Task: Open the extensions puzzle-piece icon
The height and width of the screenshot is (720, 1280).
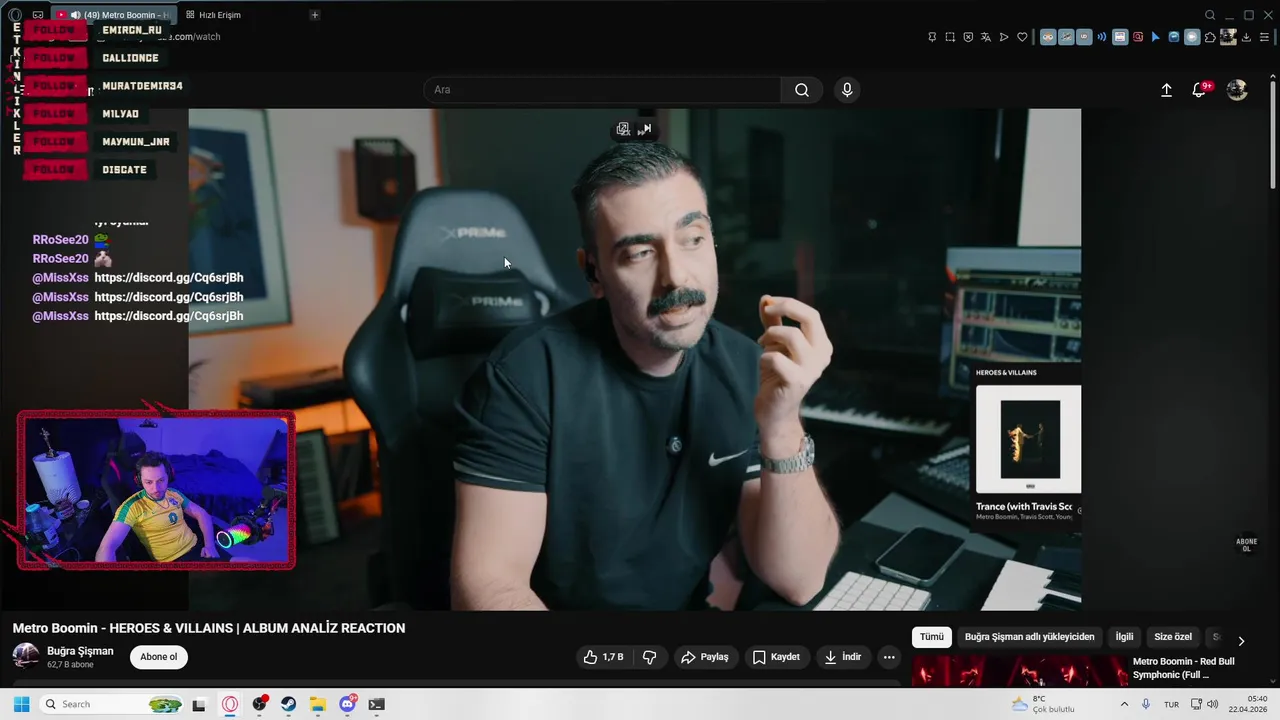Action: (x=1210, y=37)
